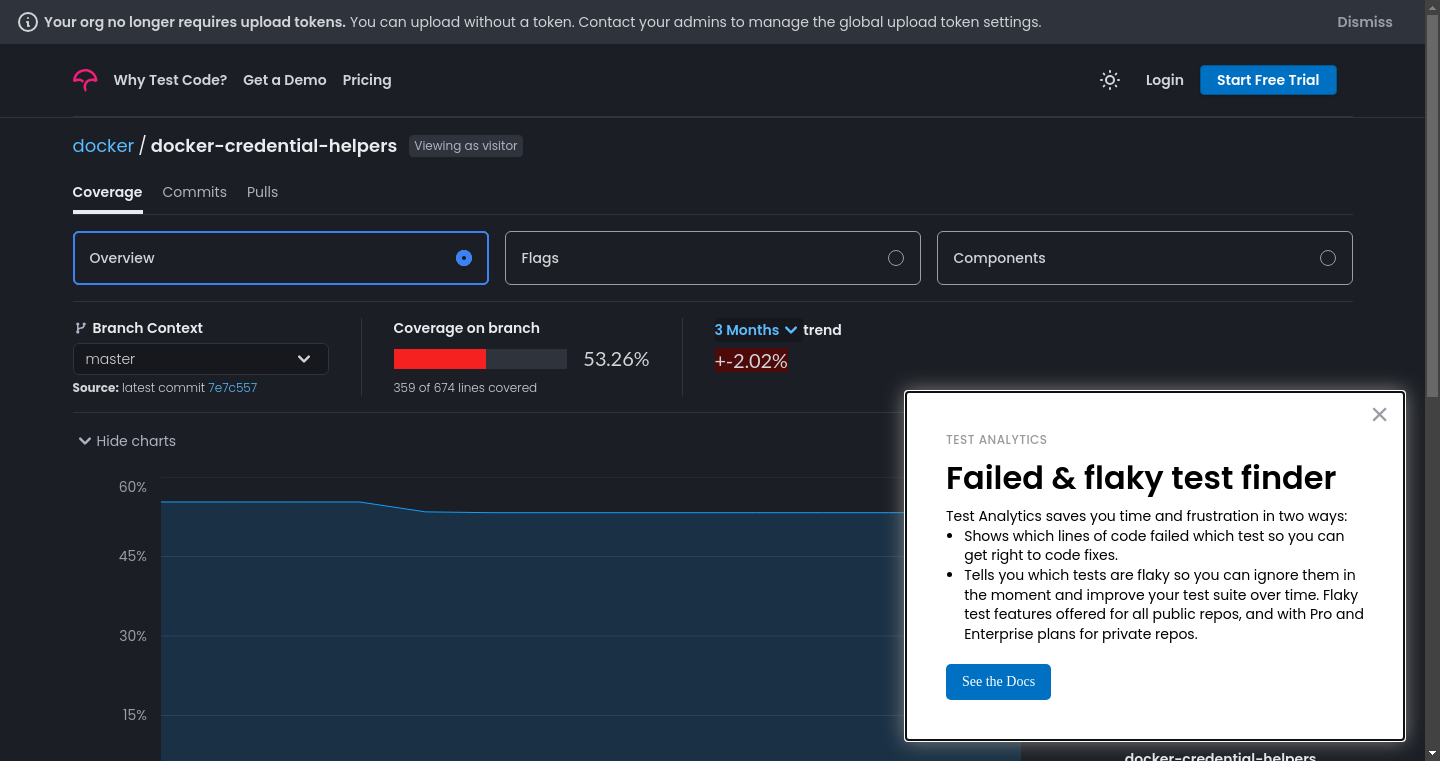This screenshot has height=761, width=1440.
Task: Click the coverage trend area chart
Action: pyautogui.click(x=532, y=630)
